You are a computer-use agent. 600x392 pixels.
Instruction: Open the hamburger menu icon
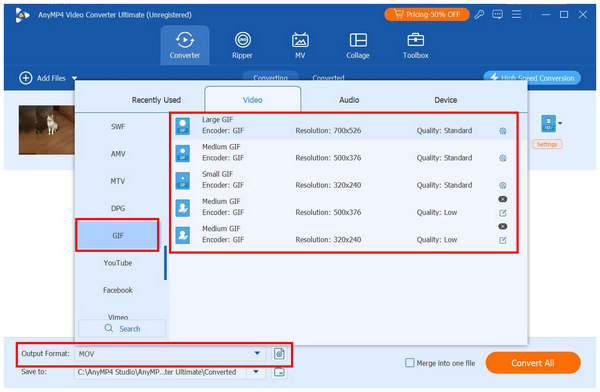pos(517,15)
